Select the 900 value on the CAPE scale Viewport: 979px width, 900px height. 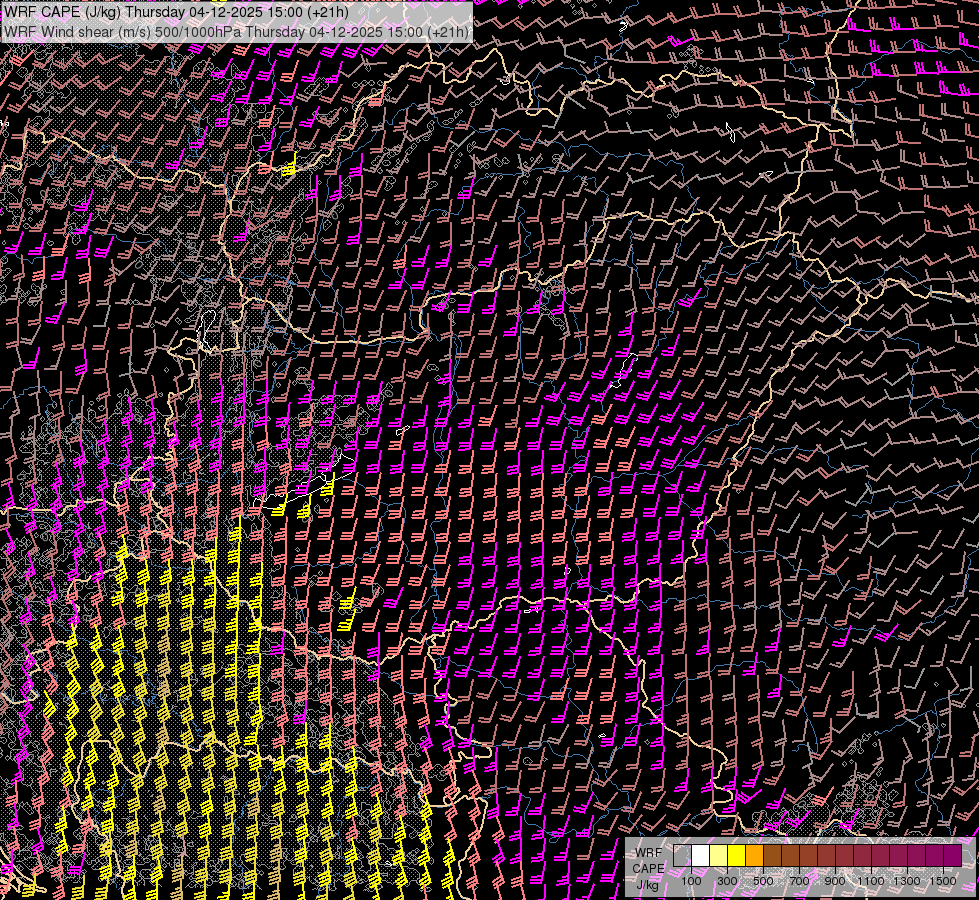pyautogui.click(x=835, y=881)
